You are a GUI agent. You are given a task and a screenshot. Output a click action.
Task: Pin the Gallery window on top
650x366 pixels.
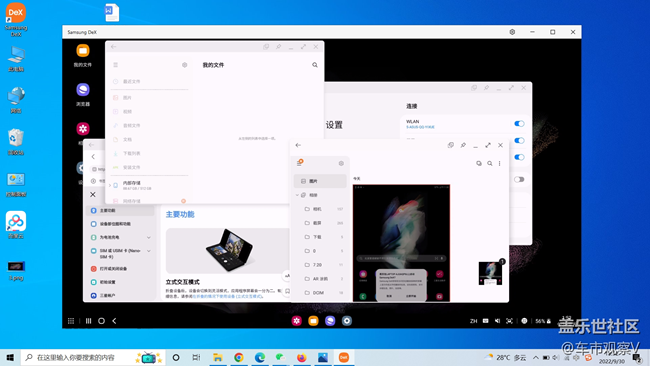(463, 145)
